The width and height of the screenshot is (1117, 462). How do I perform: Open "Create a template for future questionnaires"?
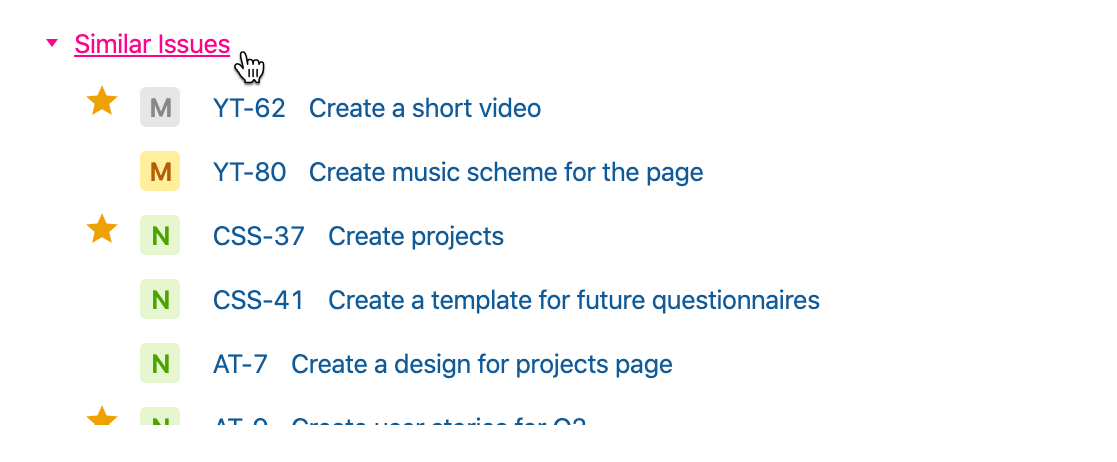coord(574,300)
